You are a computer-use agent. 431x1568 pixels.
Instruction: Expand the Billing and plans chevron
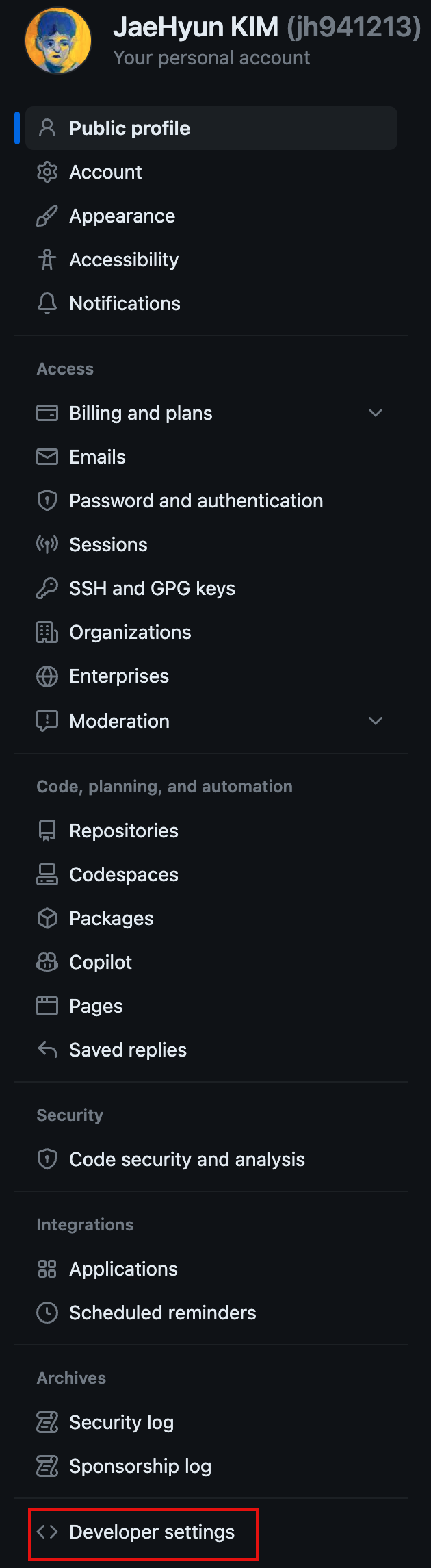[x=376, y=413]
